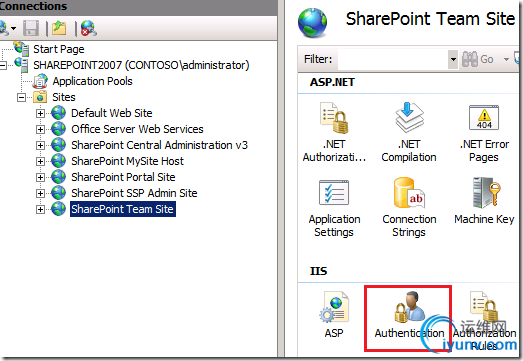Screen dimensions: 523x361
Task: Open IIS Authorization Rules feature
Action: tap(484, 320)
